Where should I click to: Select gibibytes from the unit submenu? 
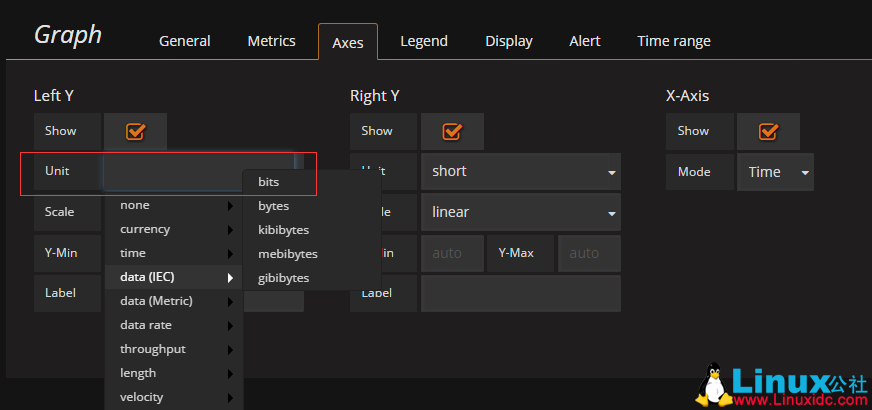tap(284, 278)
